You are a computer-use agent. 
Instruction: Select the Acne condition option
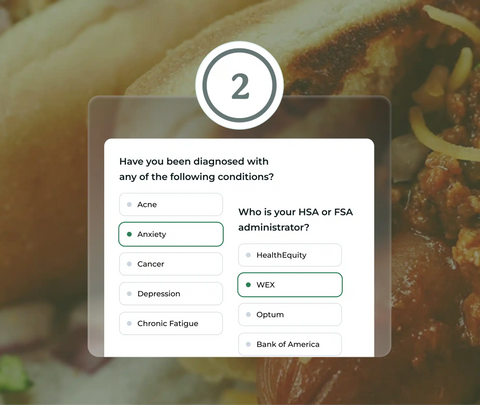(x=171, y=204)
